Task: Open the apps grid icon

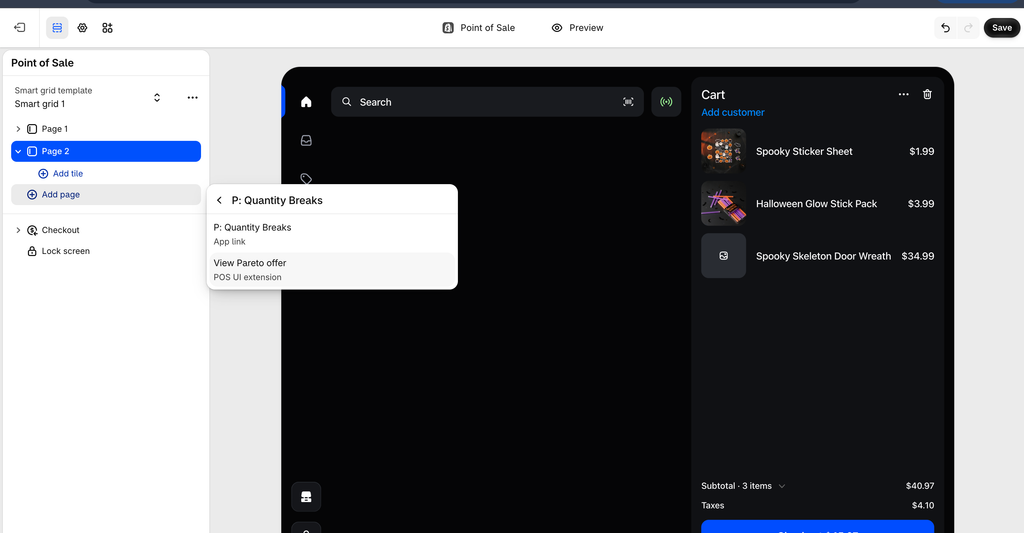Action: [x=107, y=27]
